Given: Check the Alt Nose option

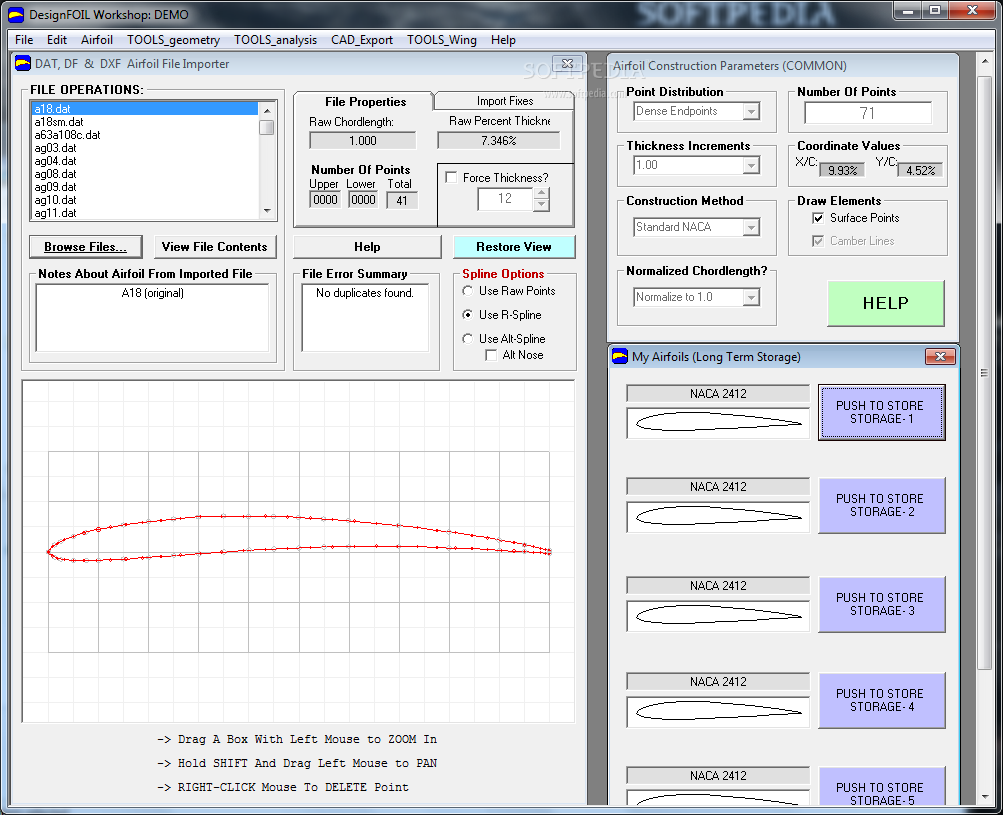Looking at the screenshot, I should tap(491, 355).
